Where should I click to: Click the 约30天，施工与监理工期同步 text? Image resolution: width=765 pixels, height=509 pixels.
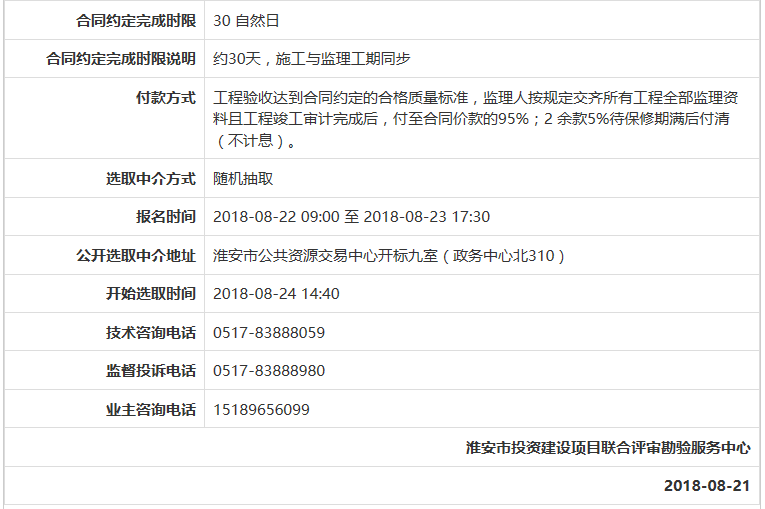pyautogui.click(x=312, y=59)
